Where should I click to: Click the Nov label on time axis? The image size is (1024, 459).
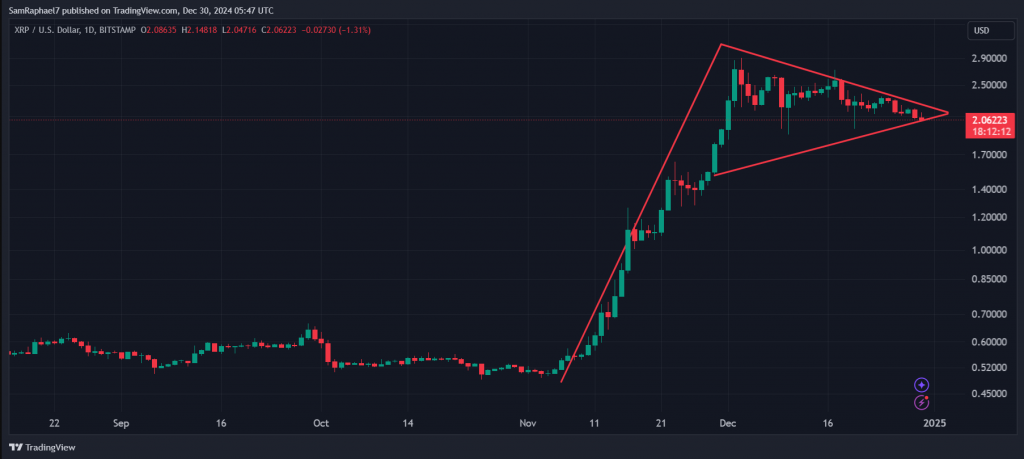pyautogui.click(x=527, y=423)
